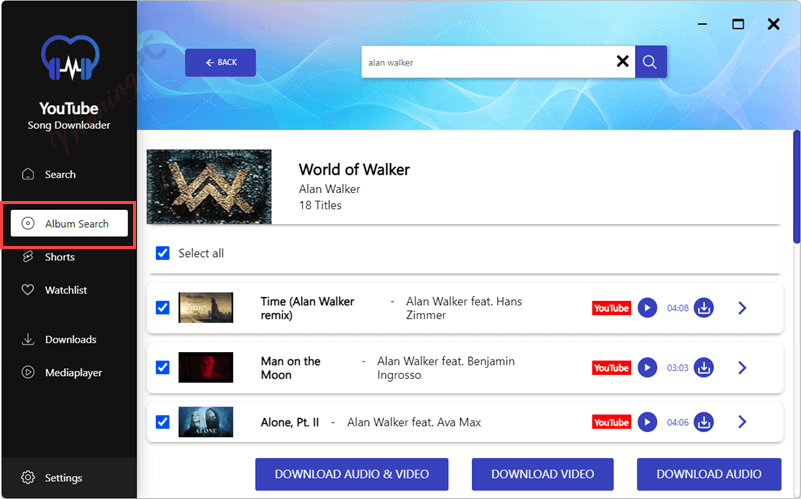Click the Time (Alan Walker remix) thumbnail
Image resolution: width=801 pixels, height=499 pixels.
pyautogui.click(x=205, y=307)
